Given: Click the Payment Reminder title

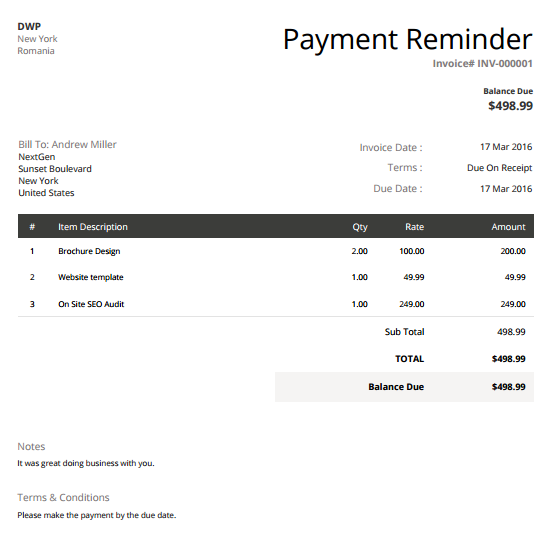Looking at the screenshot, I should 407,40.
